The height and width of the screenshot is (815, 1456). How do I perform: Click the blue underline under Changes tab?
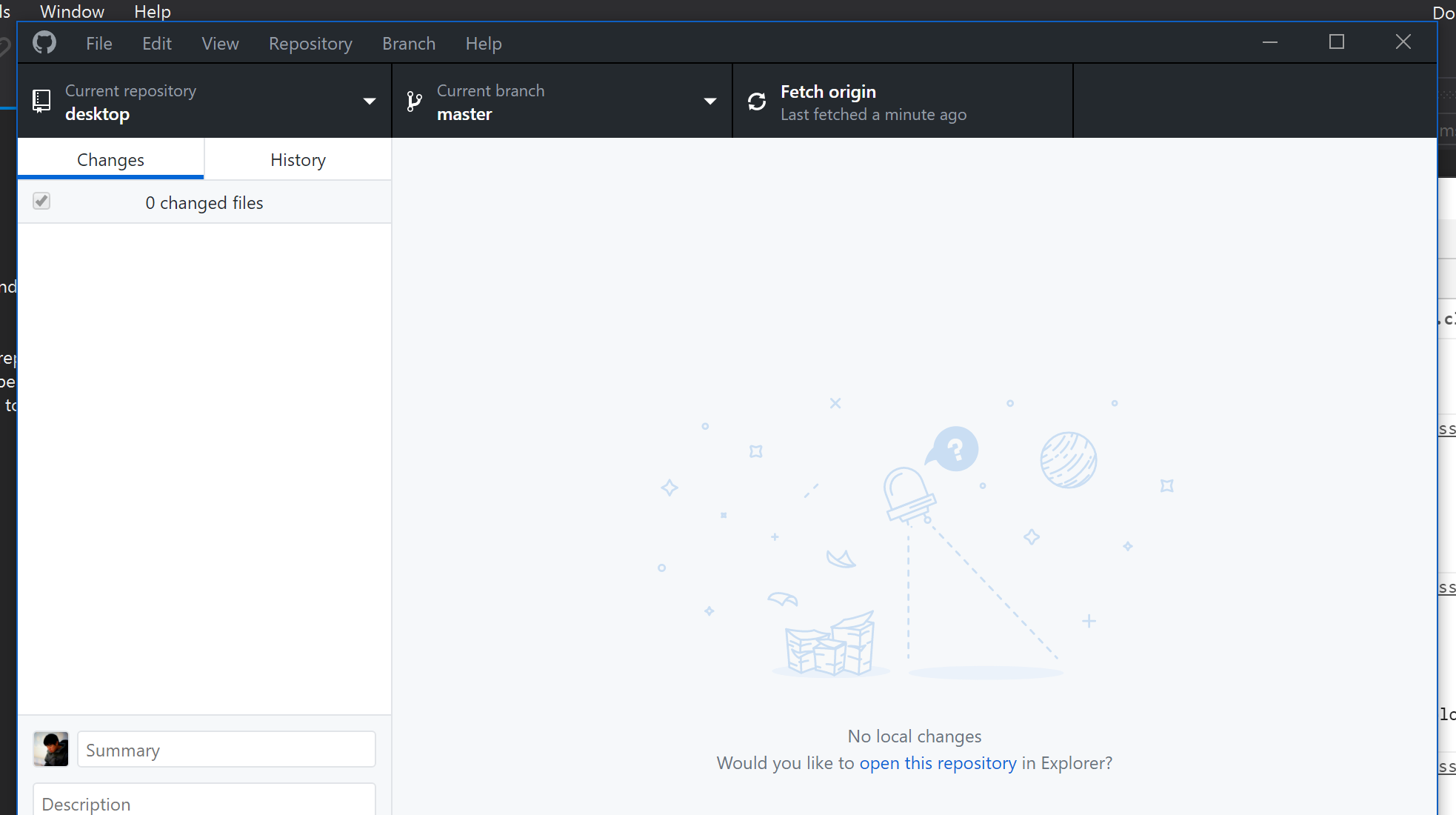pos(110,176)
